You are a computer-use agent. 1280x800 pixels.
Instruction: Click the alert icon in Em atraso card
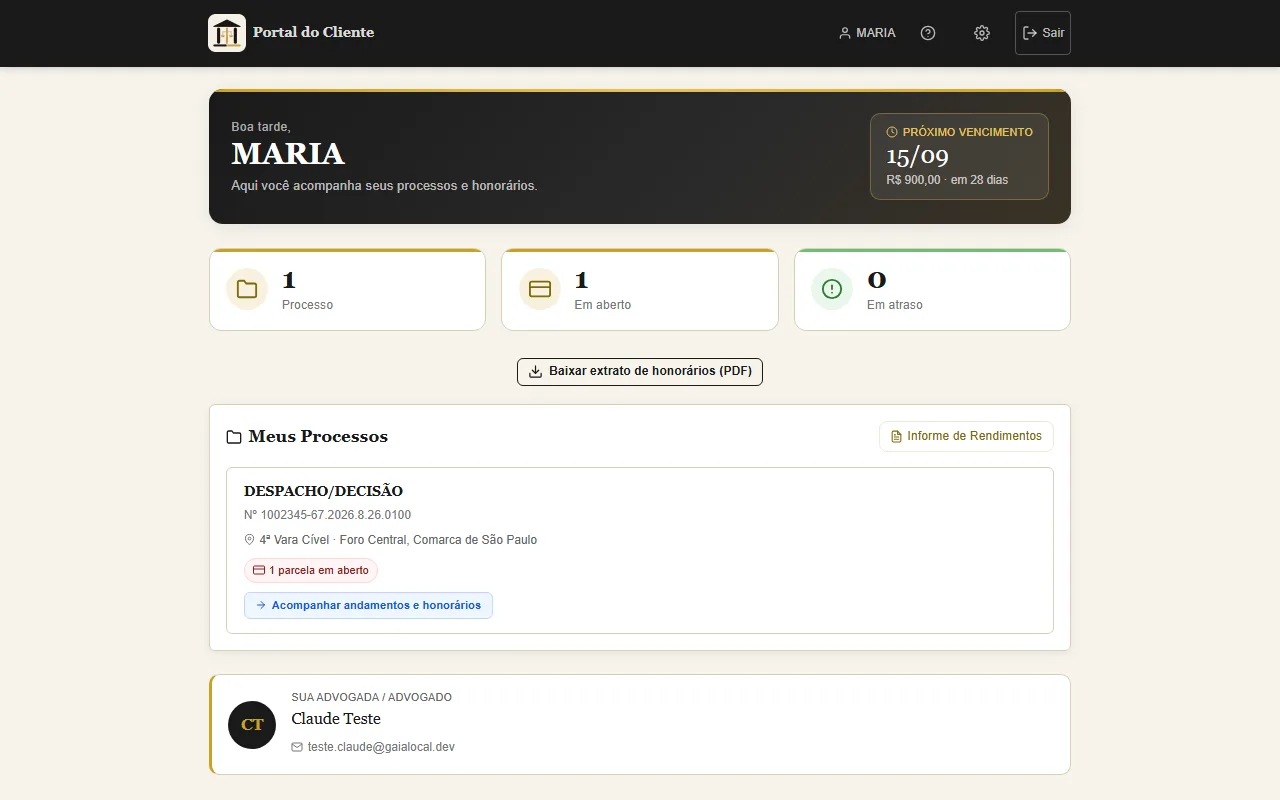coord(832,290)
